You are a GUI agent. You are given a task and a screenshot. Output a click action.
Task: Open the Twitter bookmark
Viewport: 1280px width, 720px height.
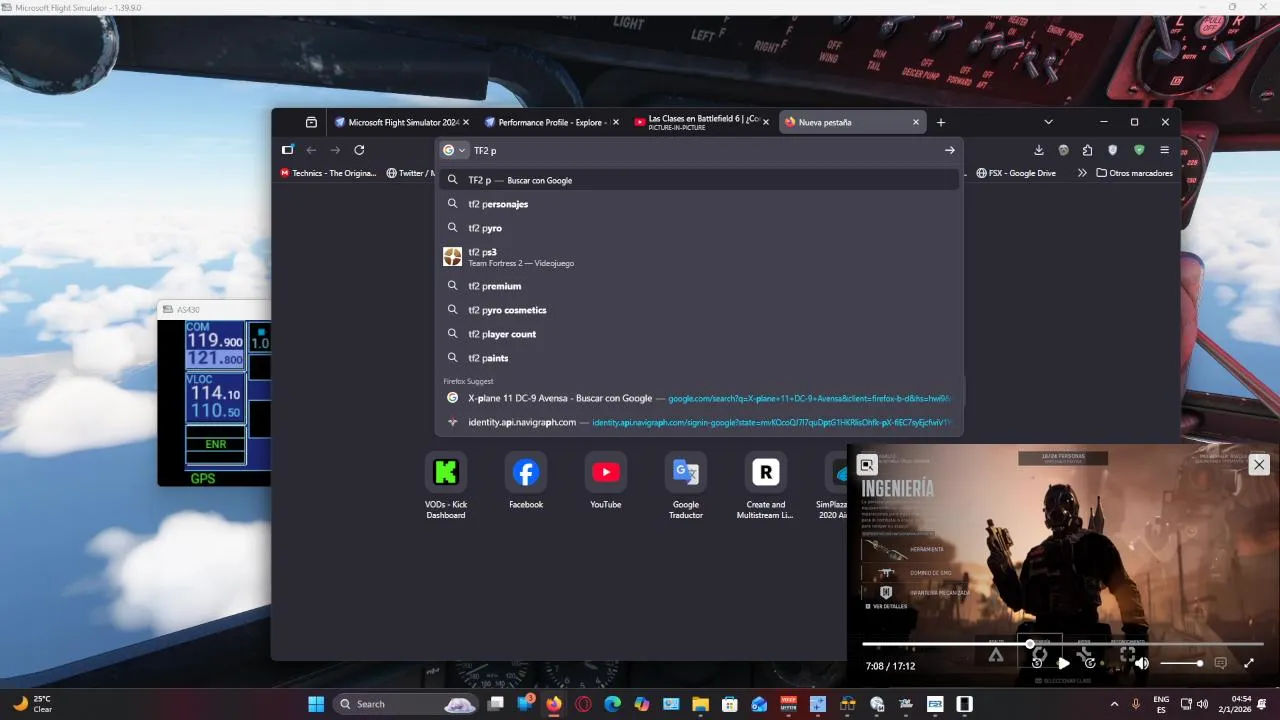[410, 173]
